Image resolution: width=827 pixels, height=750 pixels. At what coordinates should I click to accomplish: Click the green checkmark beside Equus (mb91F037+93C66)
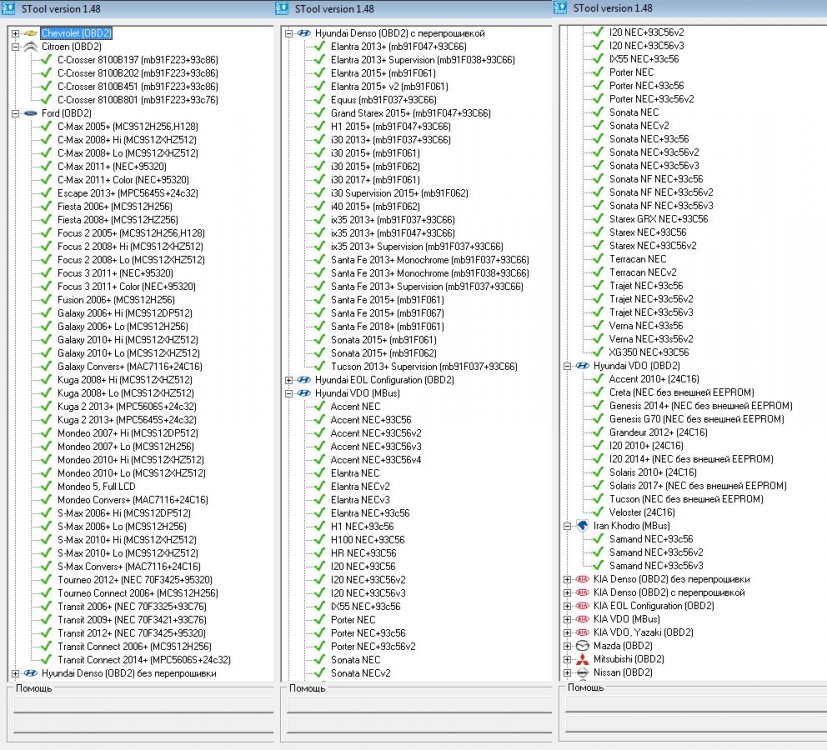pos(320,99)
